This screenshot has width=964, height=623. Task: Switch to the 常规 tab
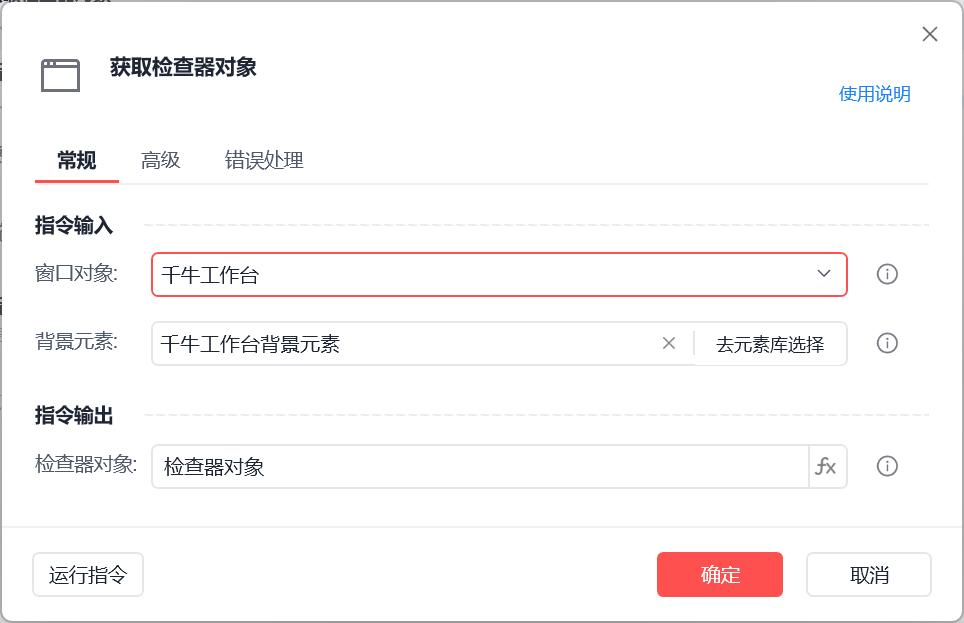[x=77, y=161]
